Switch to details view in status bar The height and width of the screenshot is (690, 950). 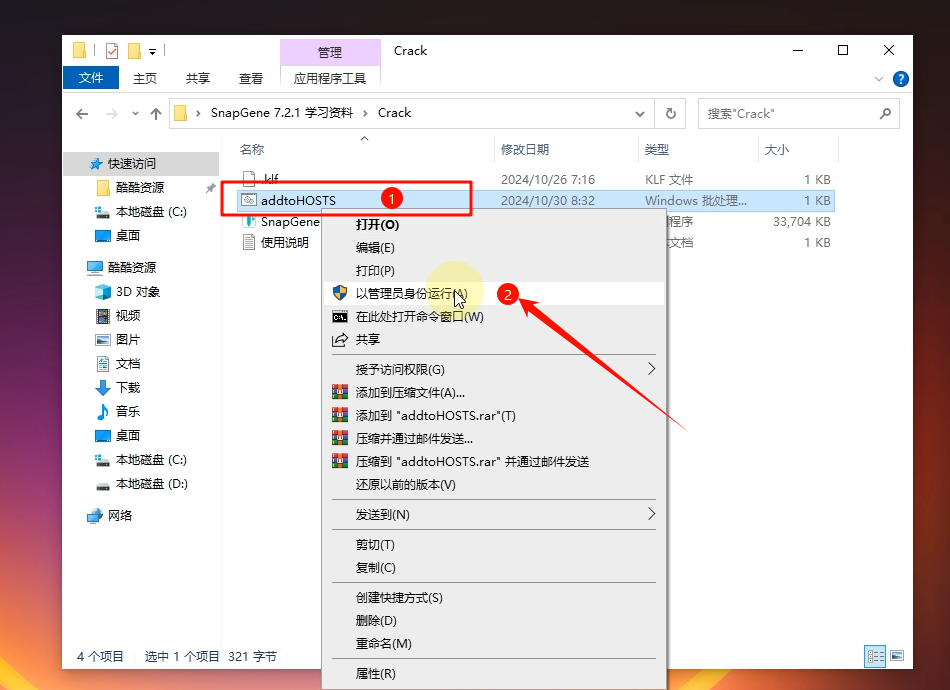pos(876,657)
